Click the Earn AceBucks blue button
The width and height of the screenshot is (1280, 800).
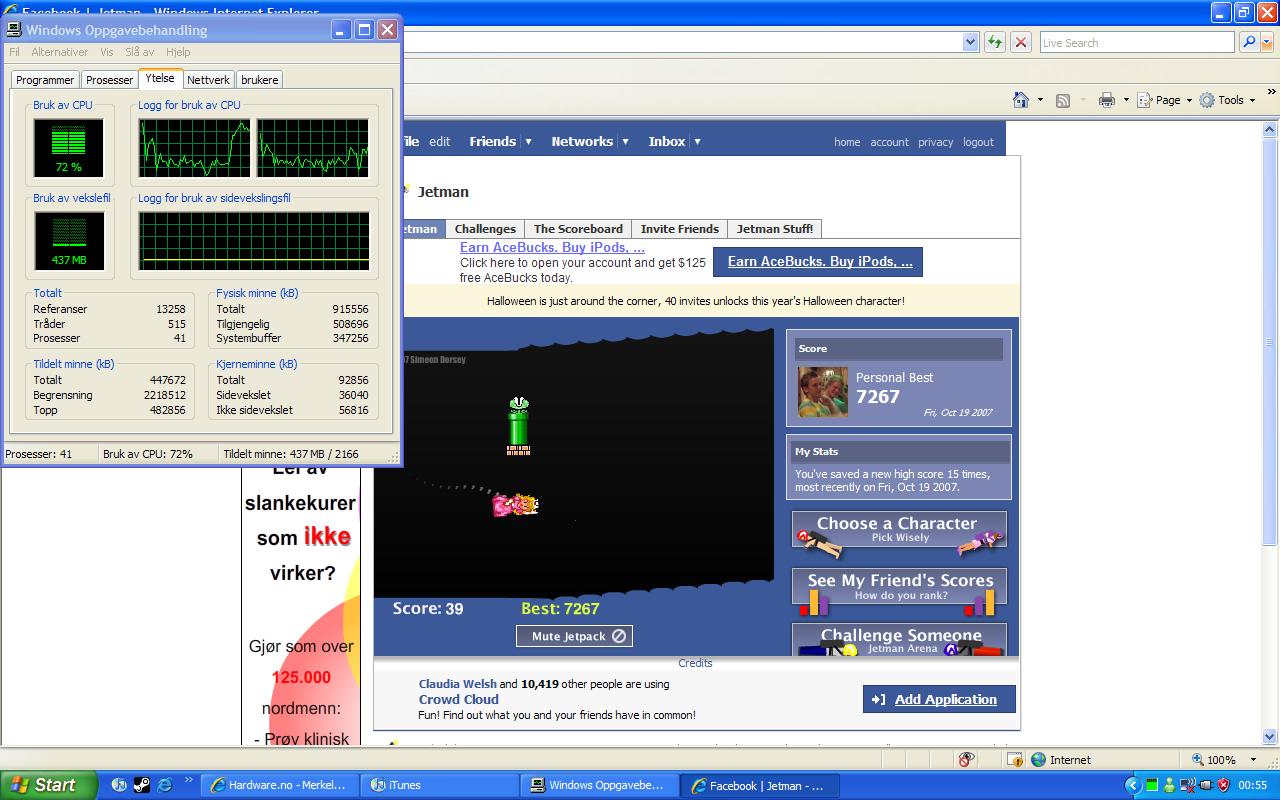818,262
